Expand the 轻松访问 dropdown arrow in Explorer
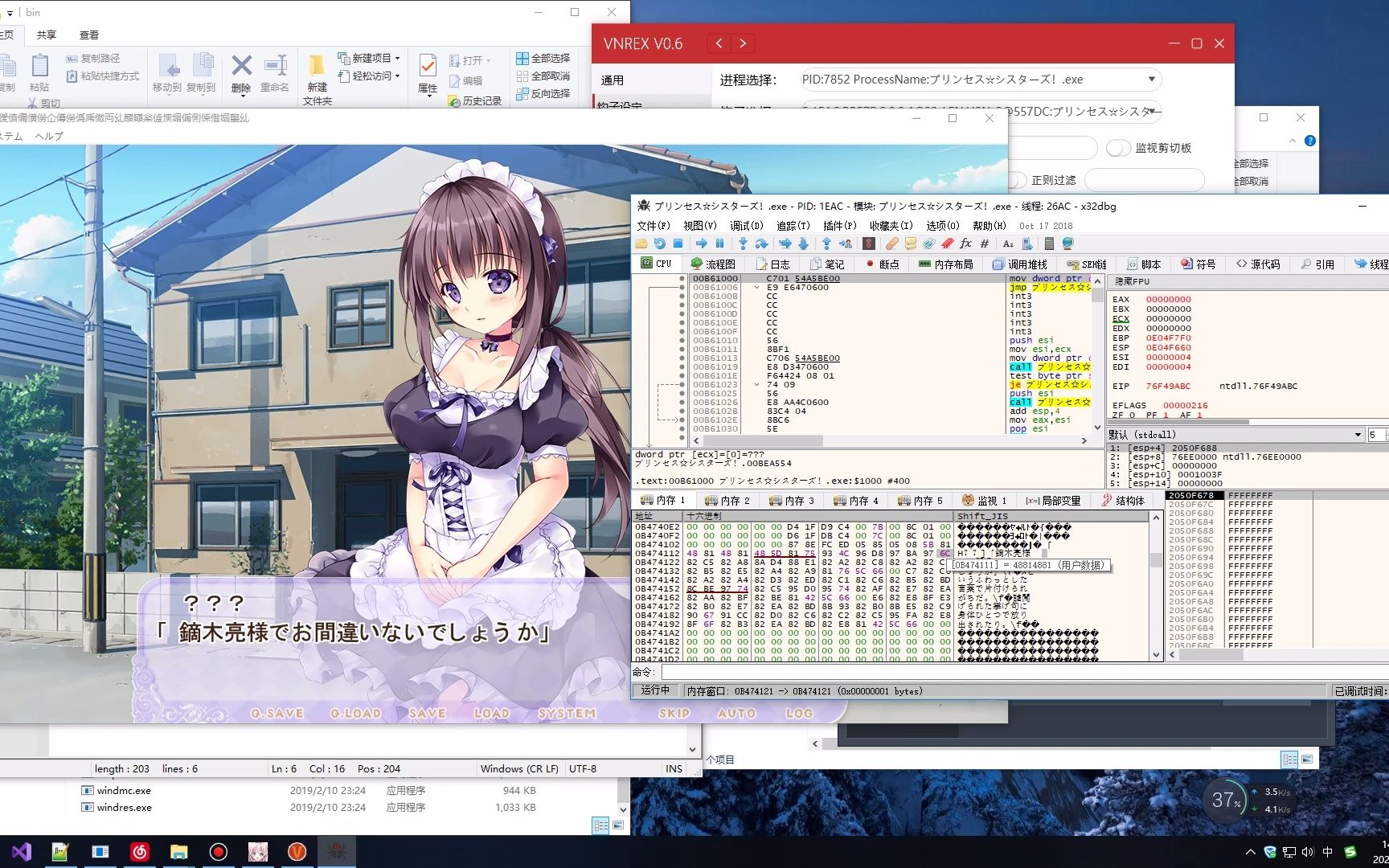This screenshot has height=868, width=1389. pyautogui.click(x=397, y=76)
